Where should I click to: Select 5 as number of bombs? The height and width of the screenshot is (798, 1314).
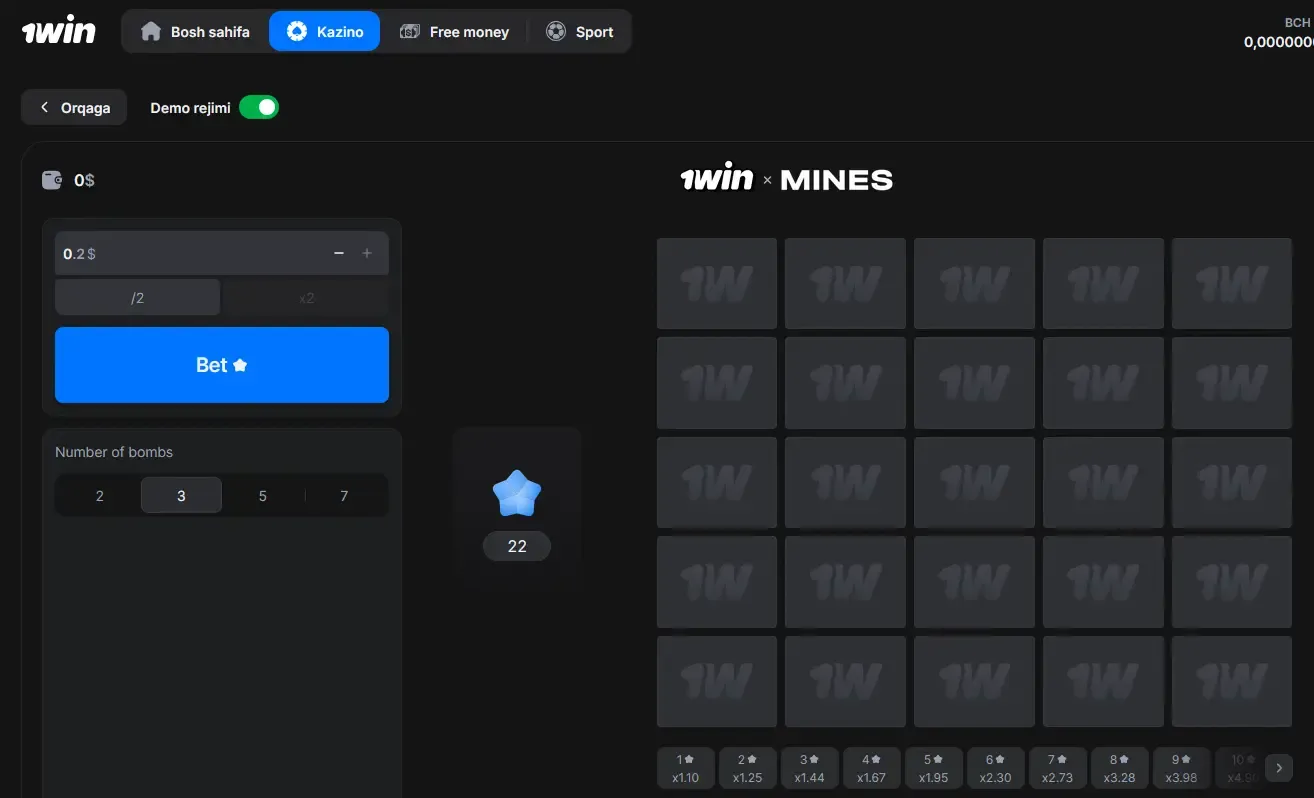pos(263,495)
